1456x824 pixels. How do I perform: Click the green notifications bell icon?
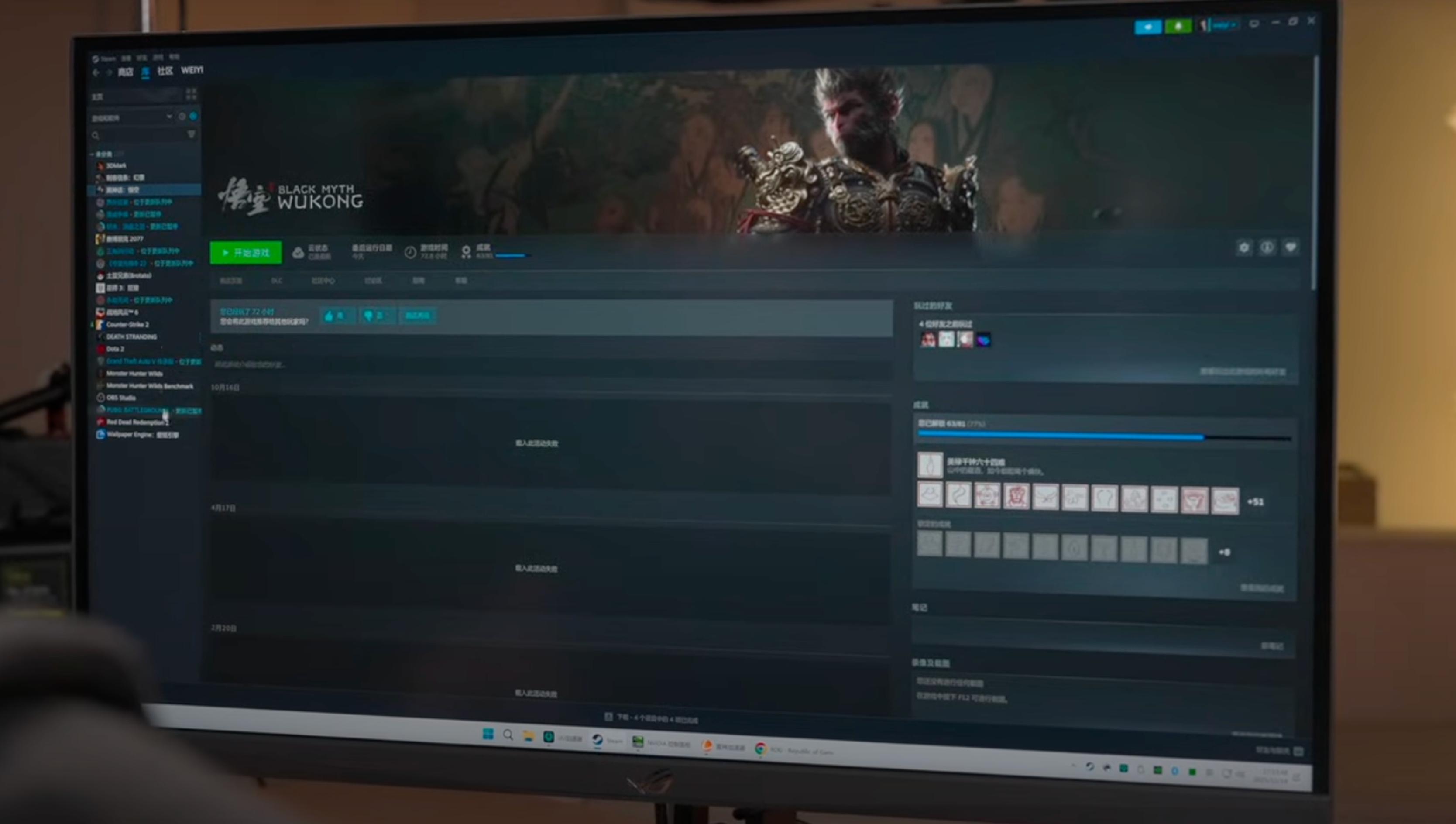[x=1178, y=26]
